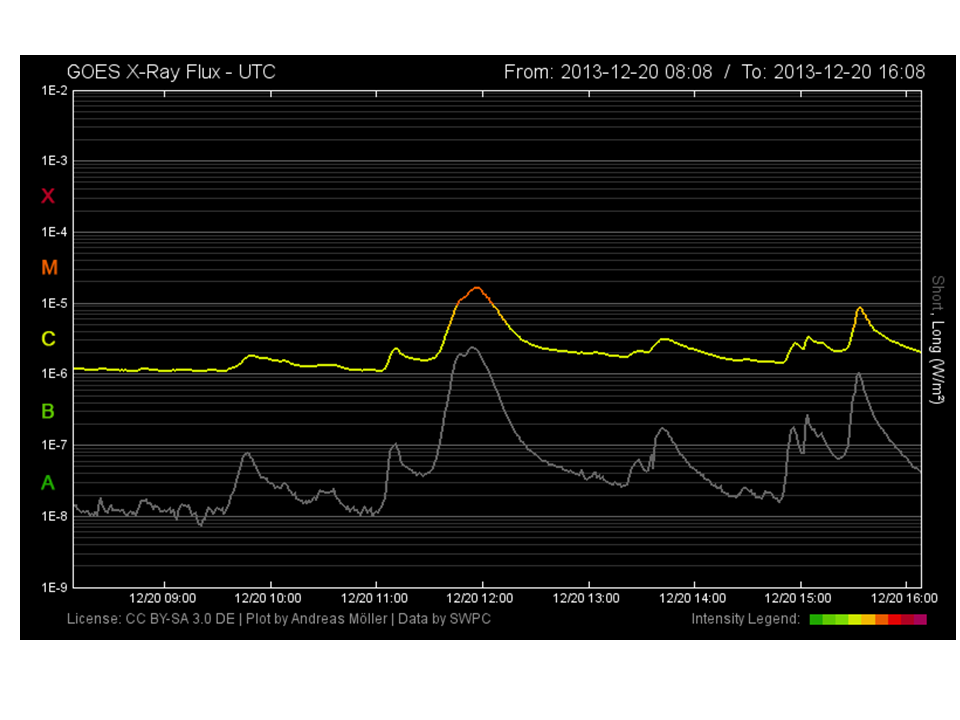The width and height of the screenshot is (960, 720).
Task: Click the GOES X-Ray Flux - UTC title
Action: point(170,72)
